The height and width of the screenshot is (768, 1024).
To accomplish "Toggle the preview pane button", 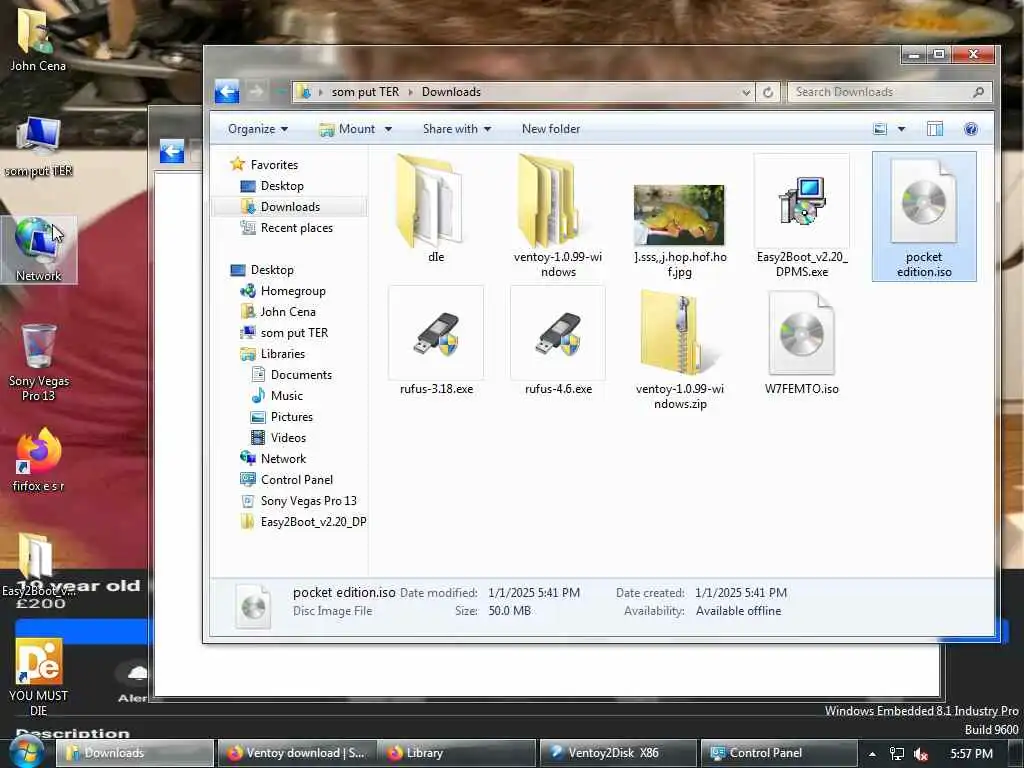I will 935,129.
